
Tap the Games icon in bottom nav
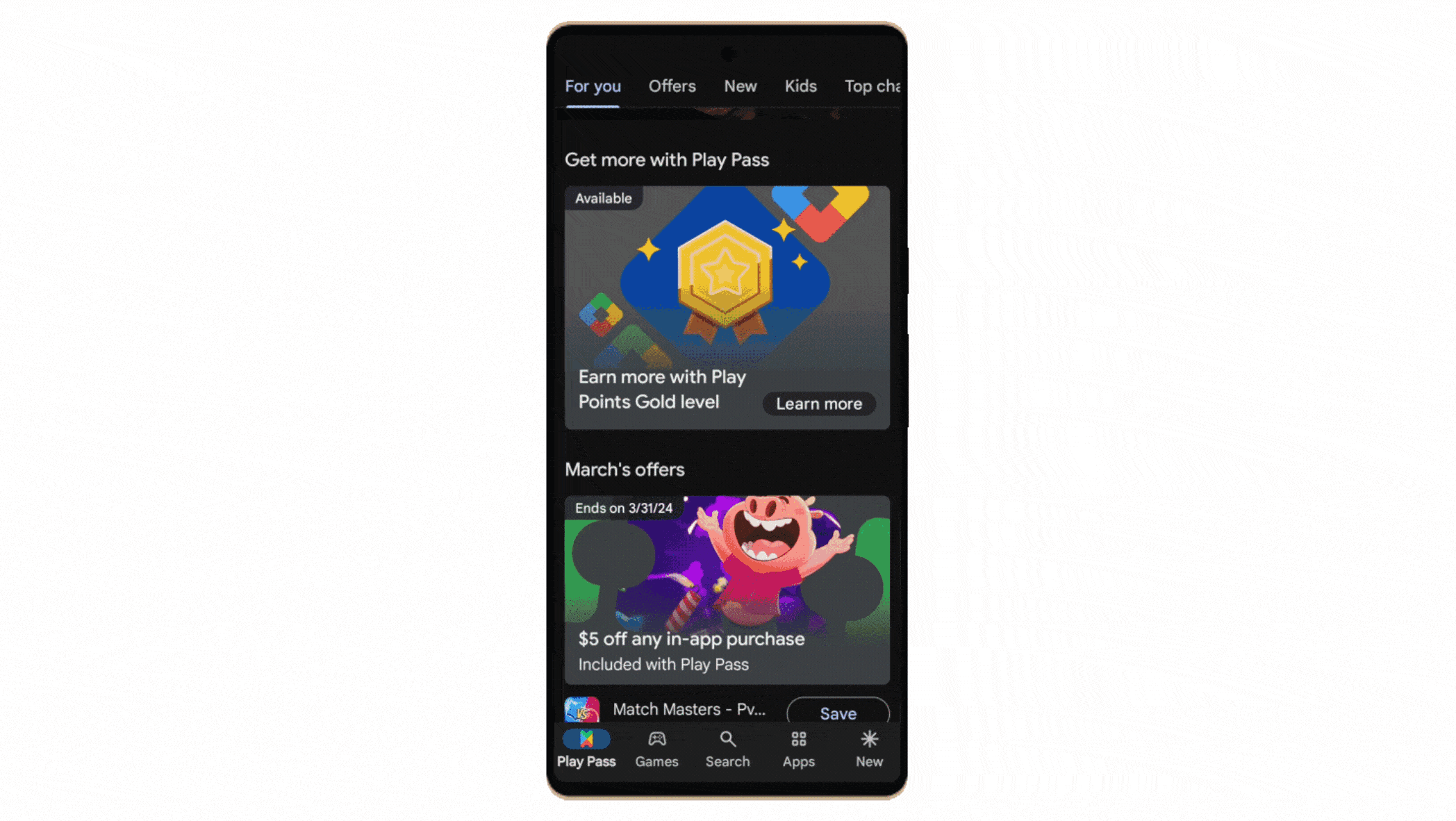[656, 748]
